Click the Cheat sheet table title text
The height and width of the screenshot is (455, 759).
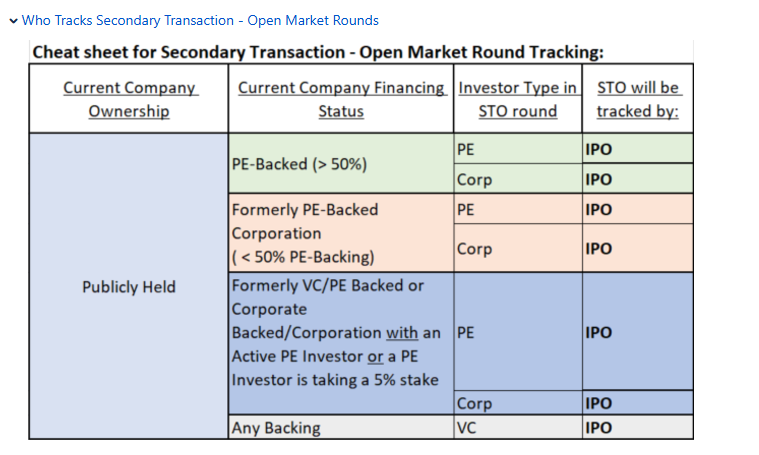point(318,53)
